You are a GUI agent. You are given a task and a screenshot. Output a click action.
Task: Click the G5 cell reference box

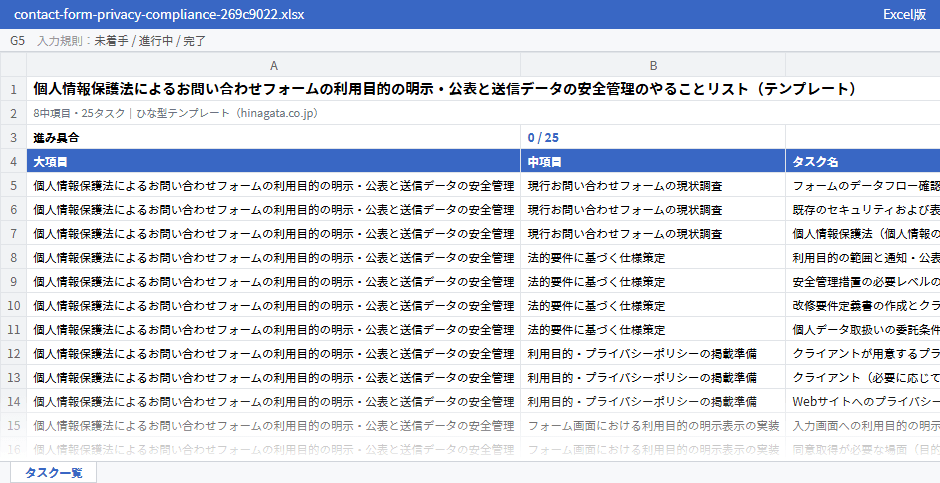coord(17,41)
